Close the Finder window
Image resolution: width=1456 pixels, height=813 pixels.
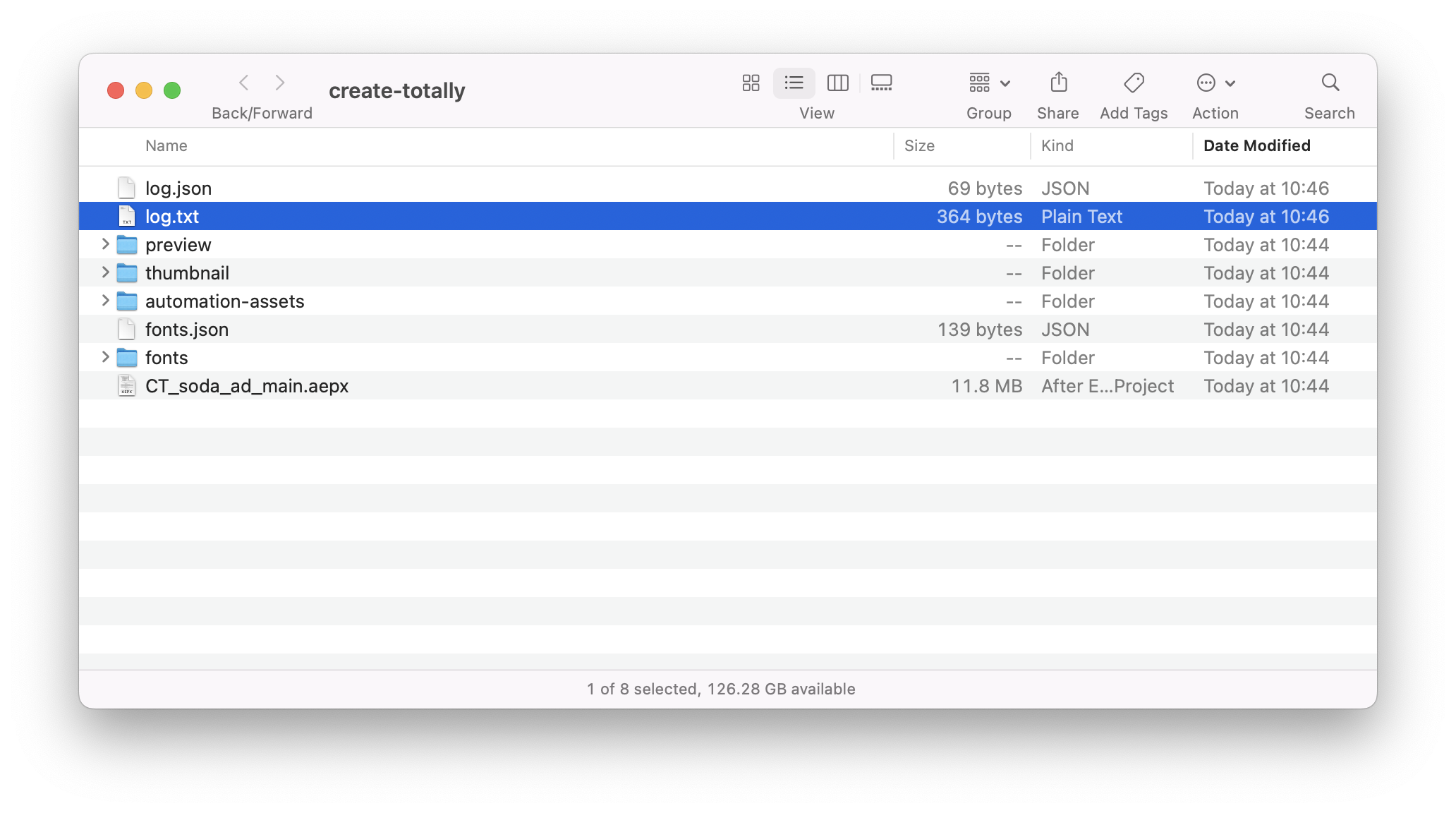[x=116, y=90]
